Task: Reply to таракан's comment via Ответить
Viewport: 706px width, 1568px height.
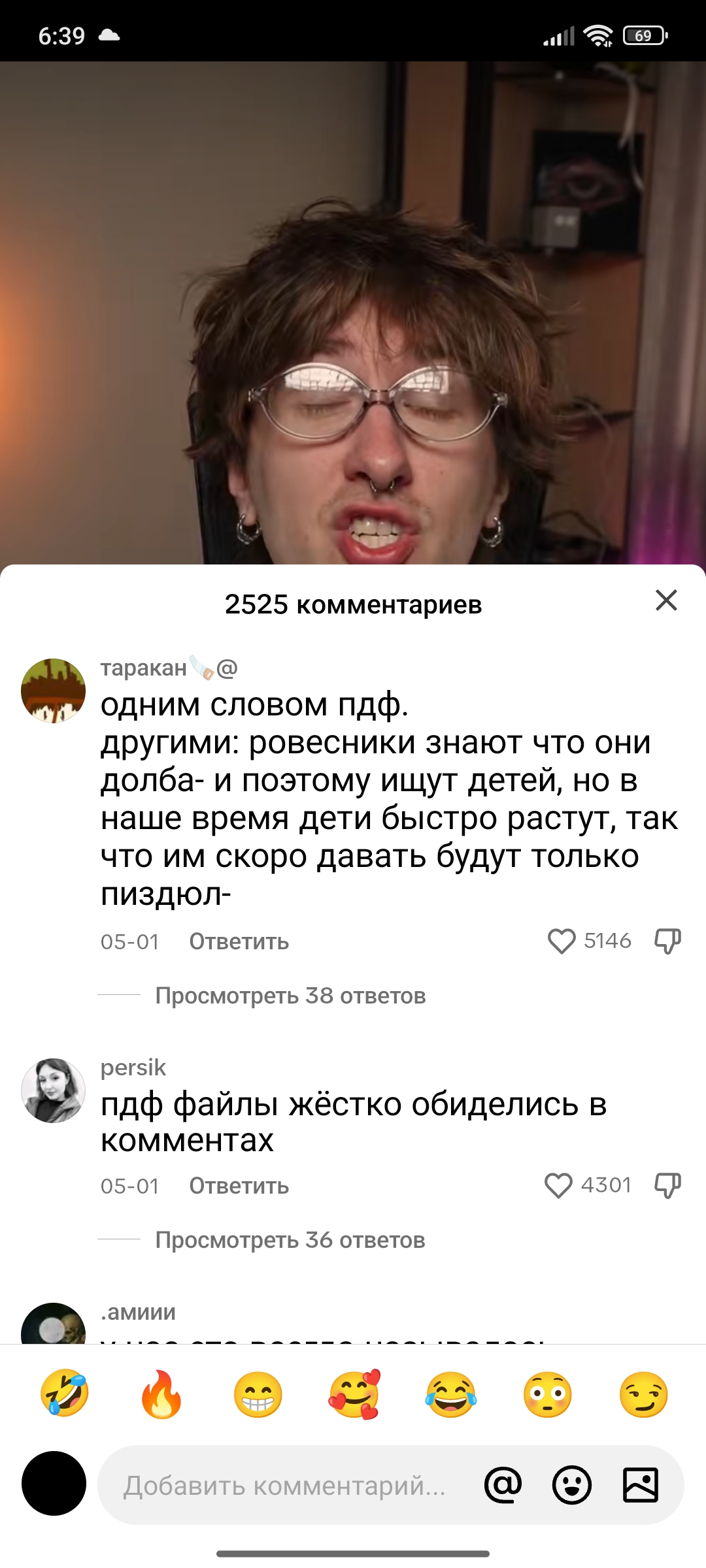Action: point(239,941)
